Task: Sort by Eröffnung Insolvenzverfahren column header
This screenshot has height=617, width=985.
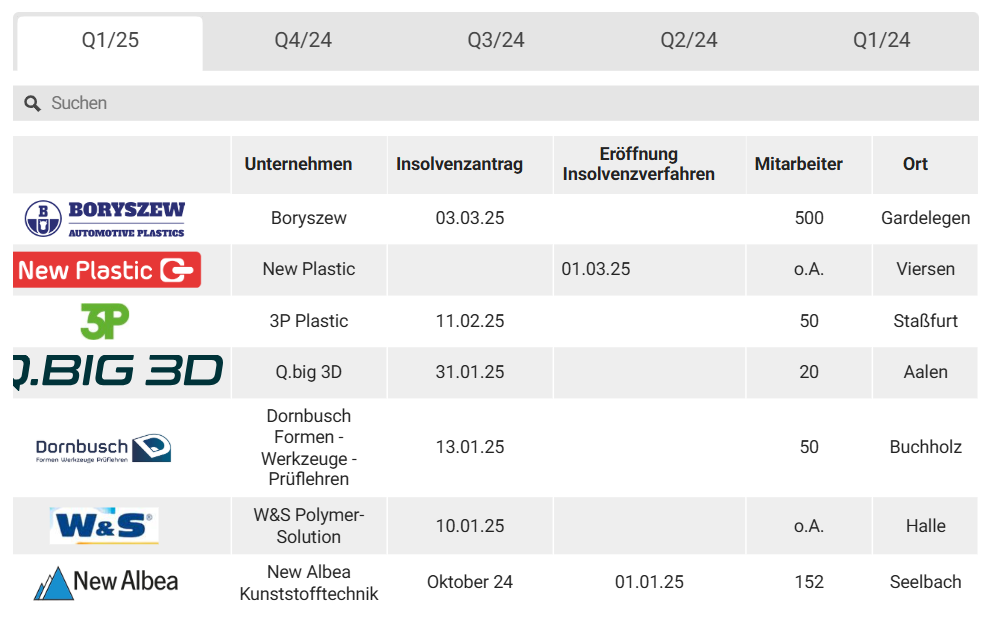Action: click(x=639, y=164)
